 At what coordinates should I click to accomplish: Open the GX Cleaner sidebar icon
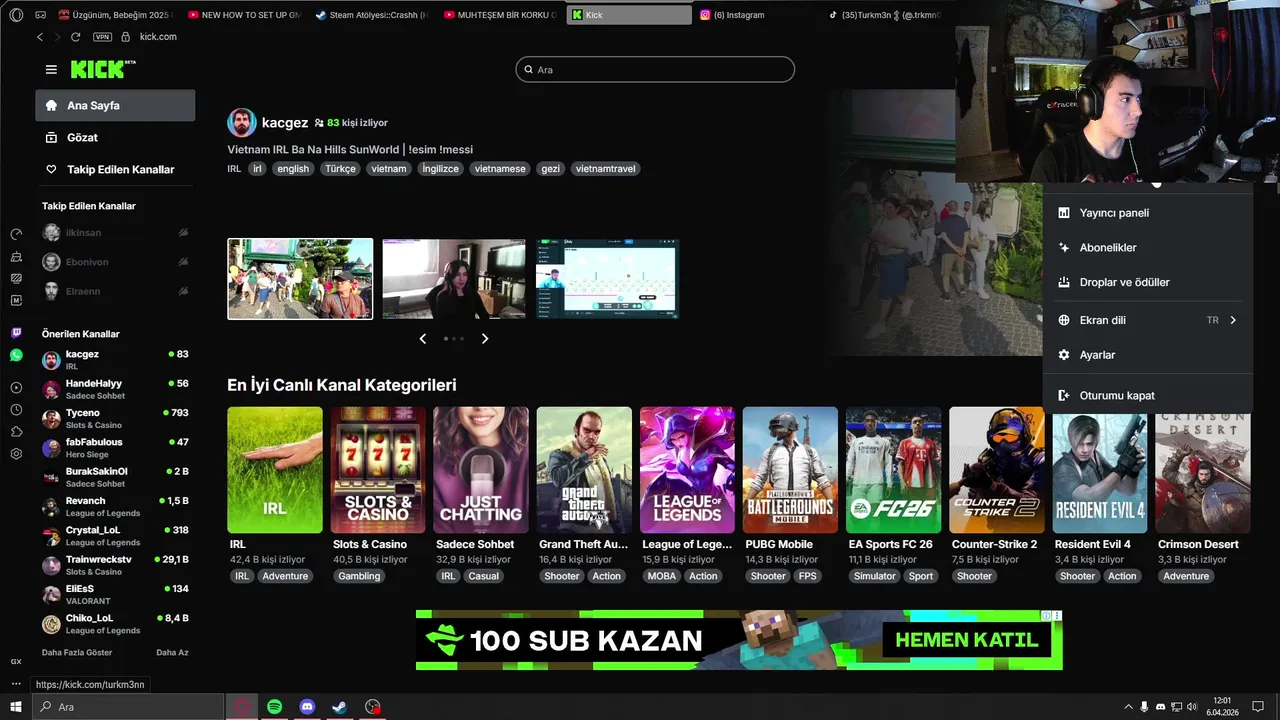[x=16, y=256]
